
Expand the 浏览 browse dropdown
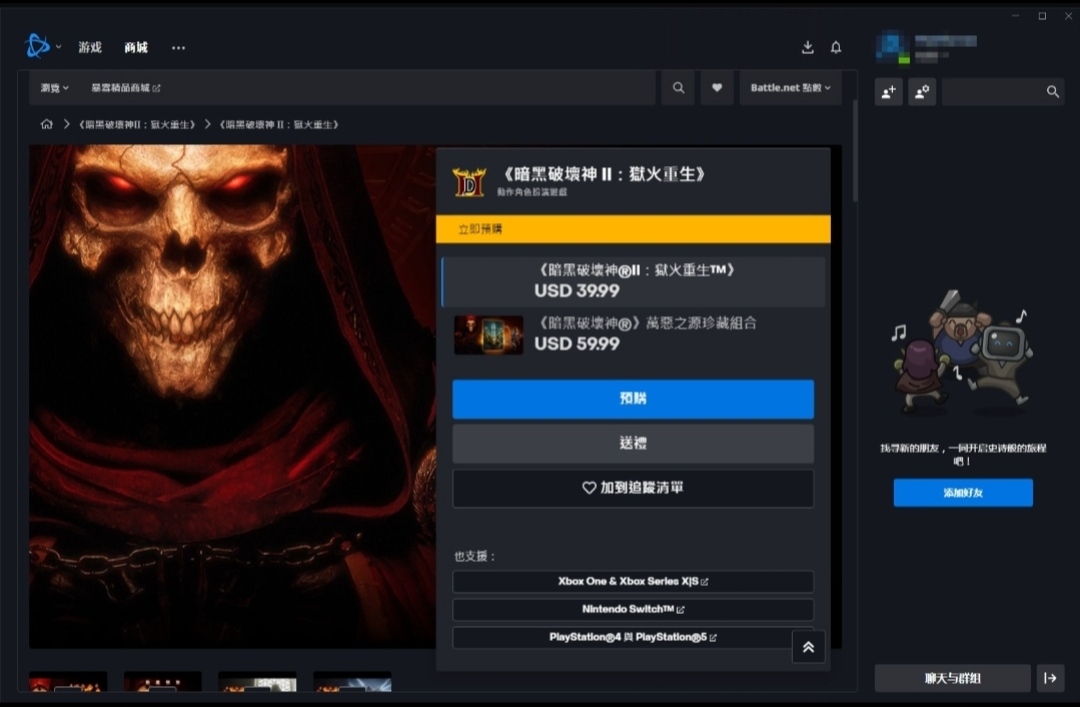coord(54,88)
